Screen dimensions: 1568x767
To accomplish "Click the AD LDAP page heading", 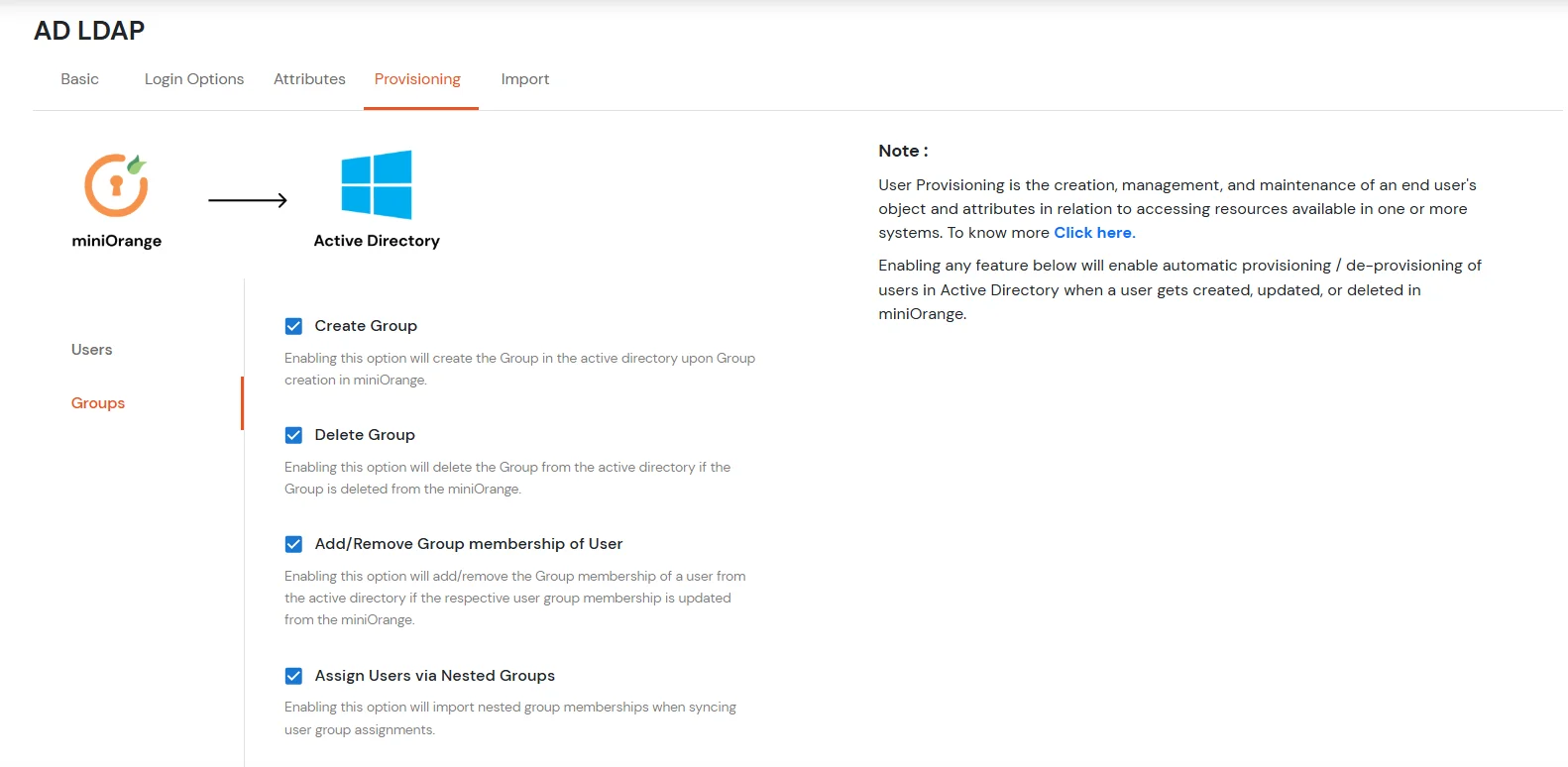I will click(x=89, y=31).
